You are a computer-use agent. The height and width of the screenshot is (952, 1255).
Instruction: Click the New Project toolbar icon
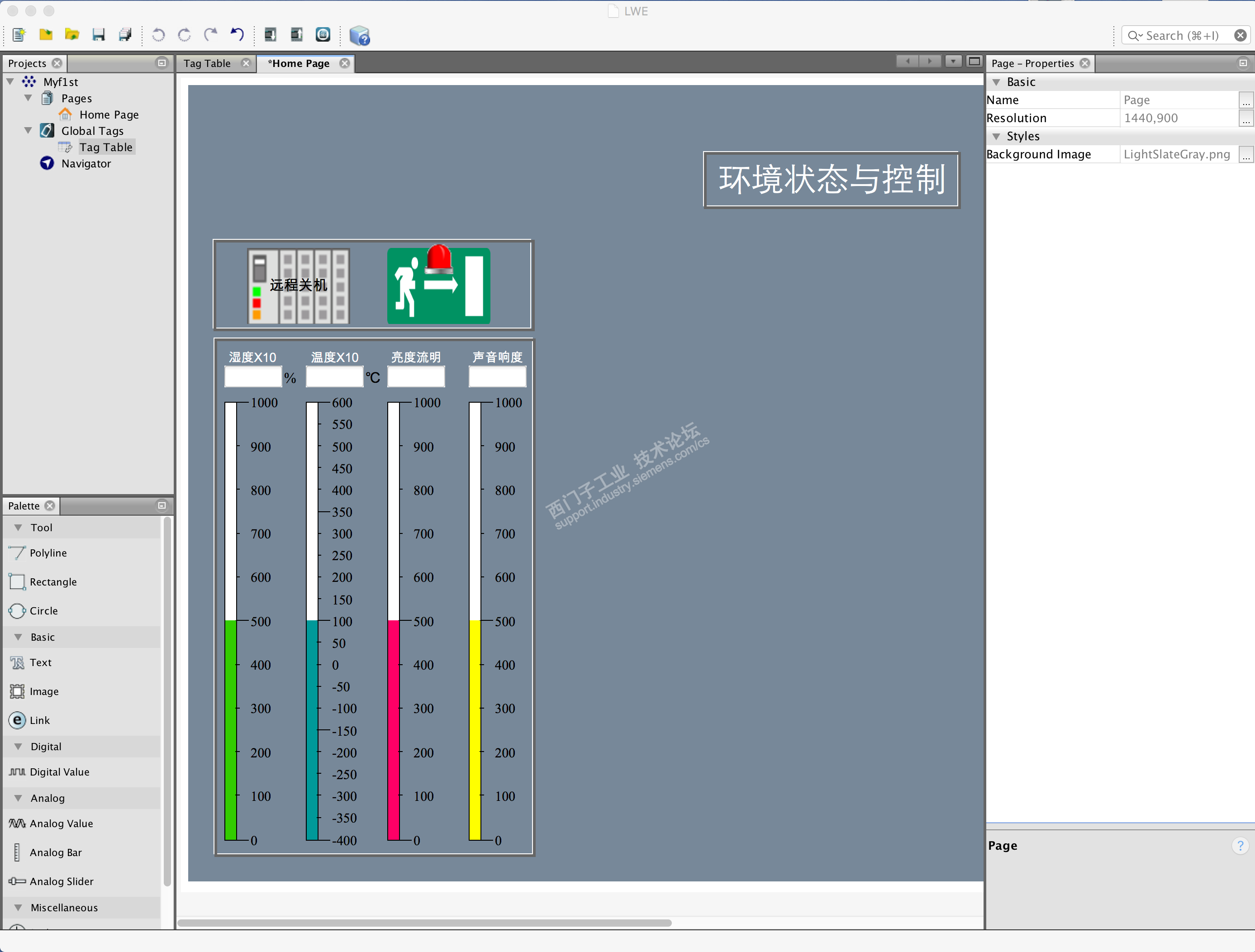click(19, 35)
